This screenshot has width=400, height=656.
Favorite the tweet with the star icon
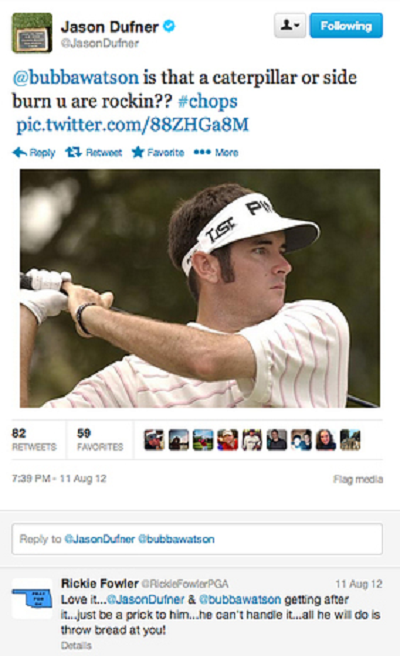click(x=138, y=152)
